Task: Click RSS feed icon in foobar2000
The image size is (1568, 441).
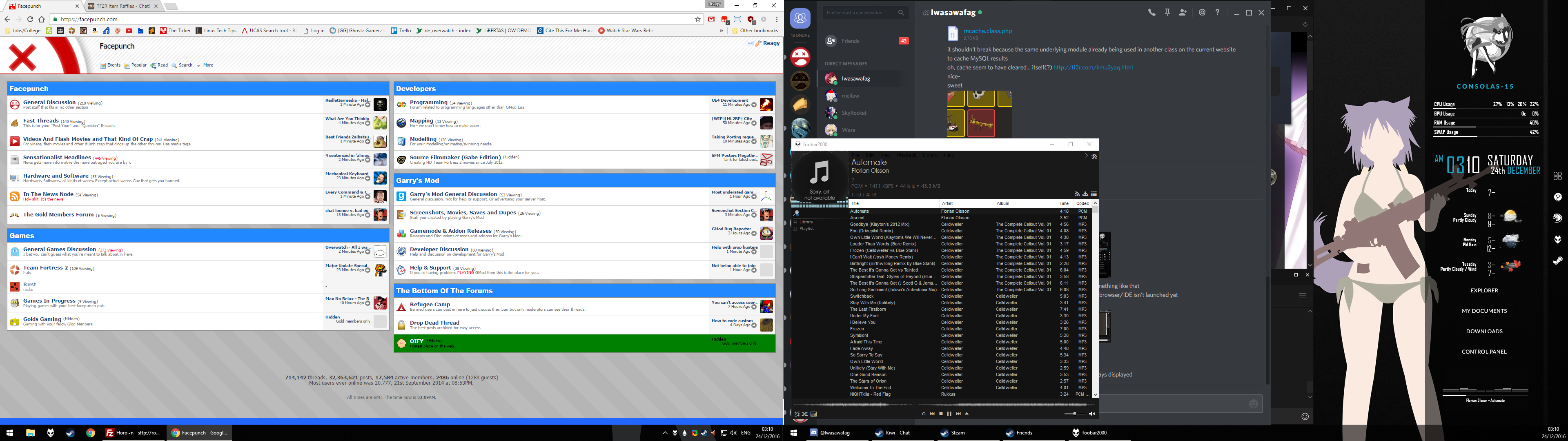Action: [x=1077, y=194]
